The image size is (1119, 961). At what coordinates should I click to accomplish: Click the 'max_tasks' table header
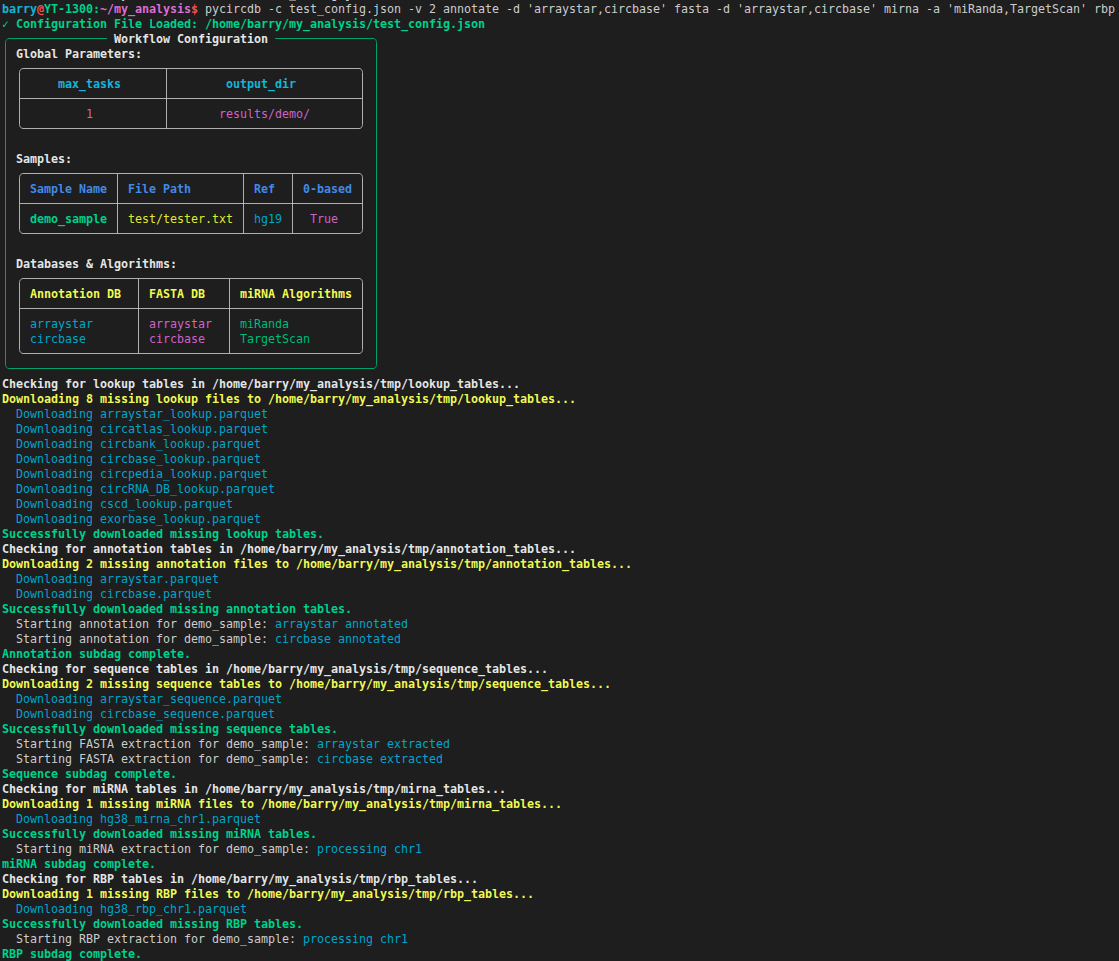coord(89,84)
